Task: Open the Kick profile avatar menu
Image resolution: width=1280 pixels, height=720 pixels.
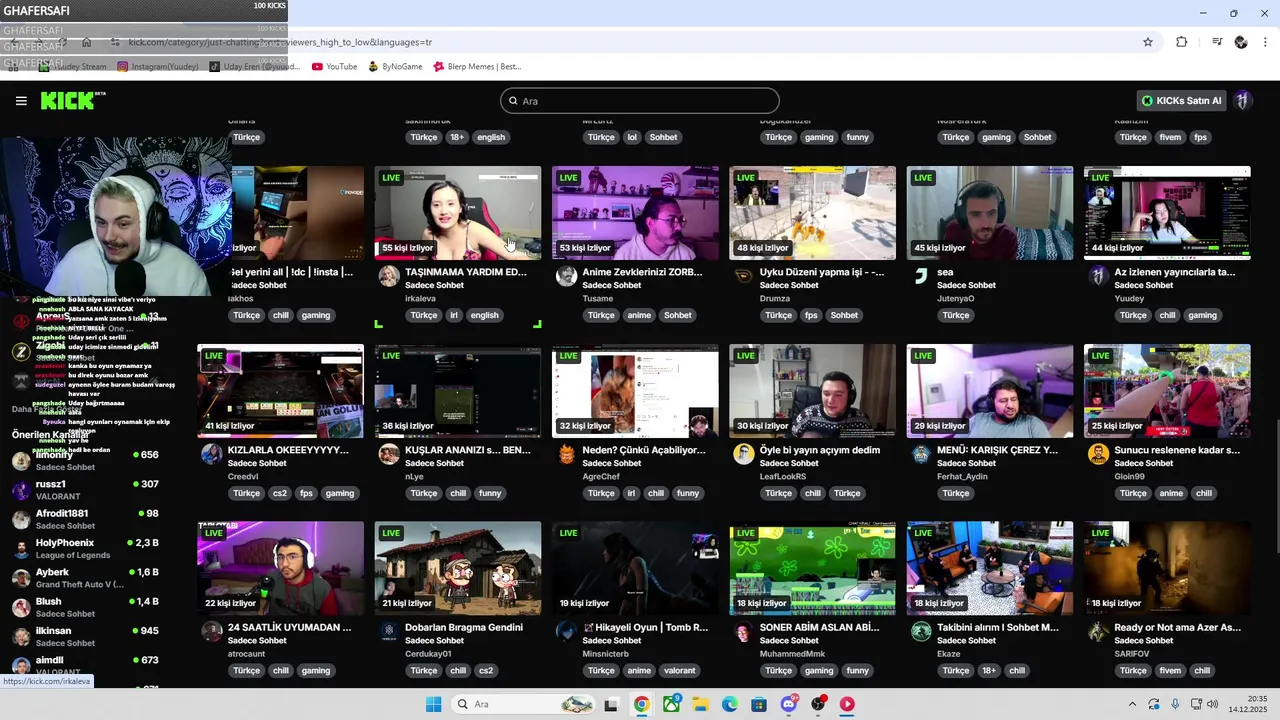Action: [x=1243, y=101]
